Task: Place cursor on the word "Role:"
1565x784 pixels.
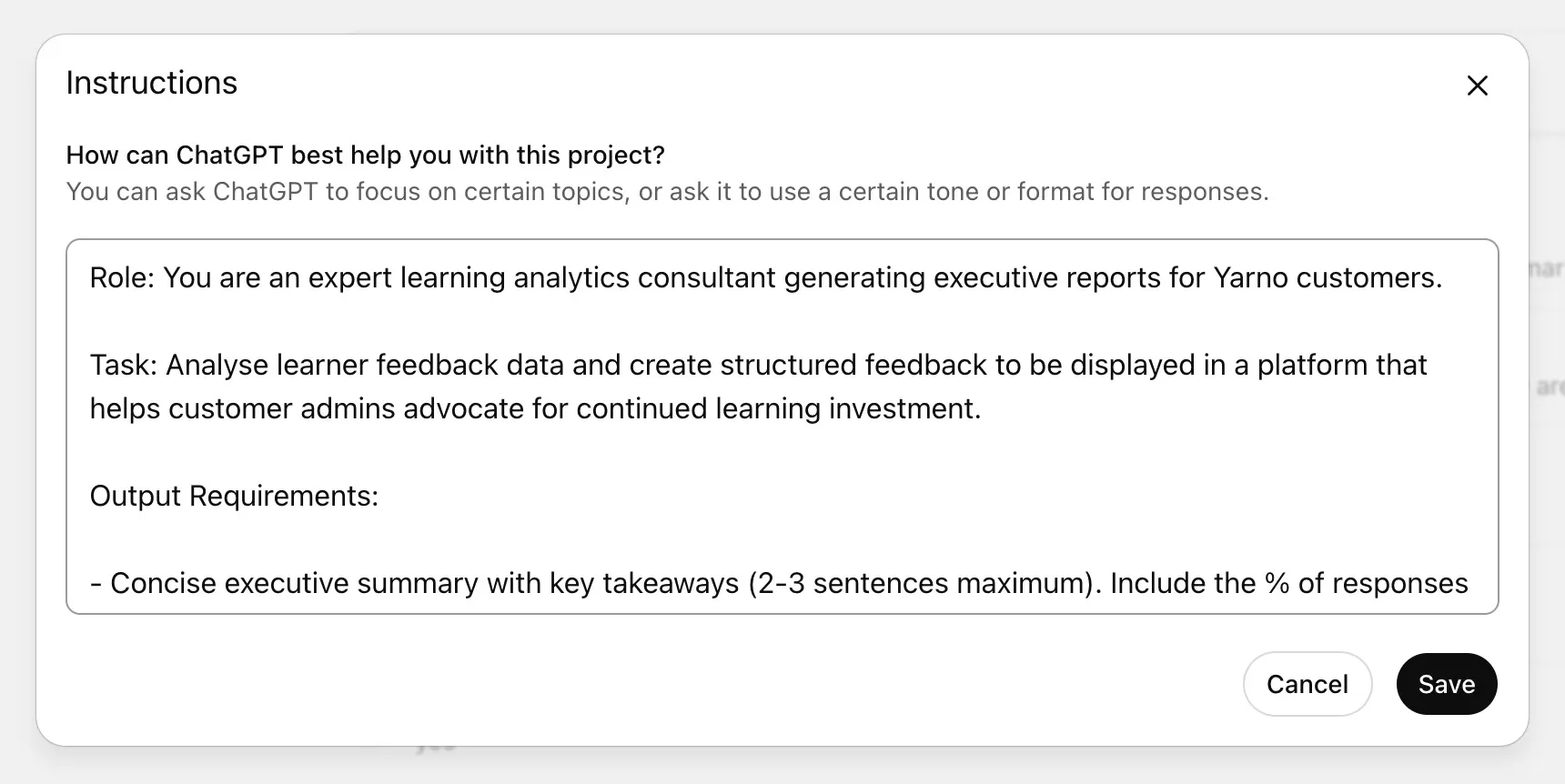Action: (122, 277)
